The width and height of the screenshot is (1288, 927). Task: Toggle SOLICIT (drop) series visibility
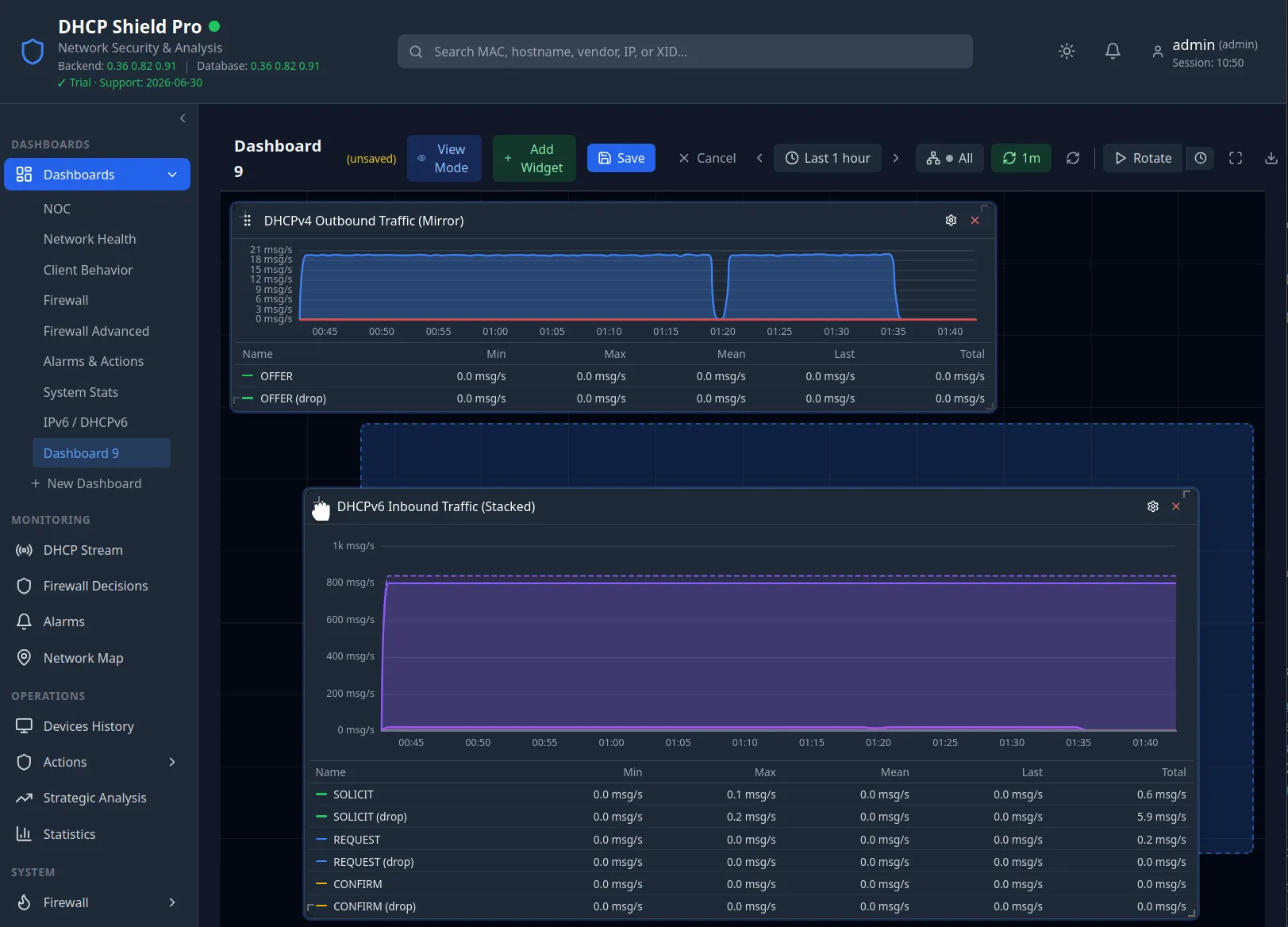click(370, 817)
